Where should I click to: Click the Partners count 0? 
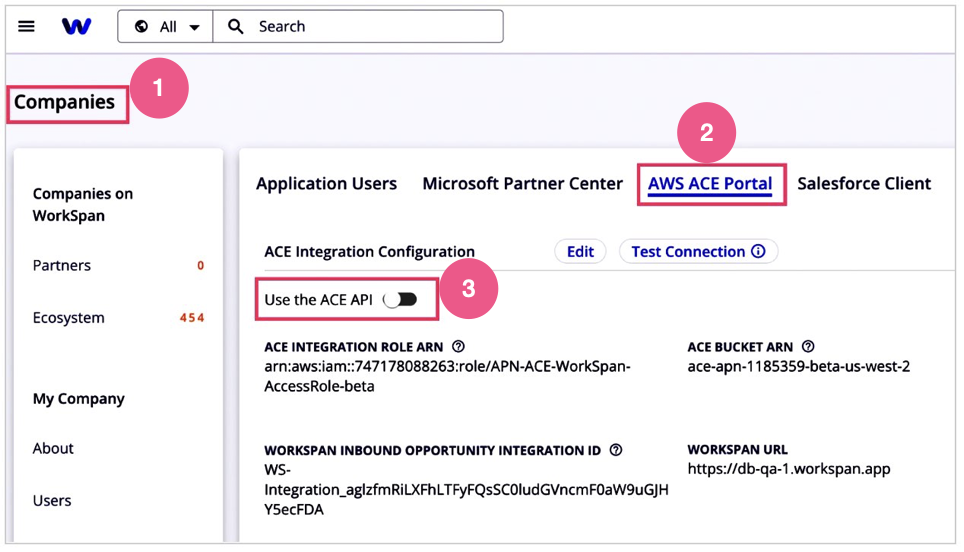(200, 266)
